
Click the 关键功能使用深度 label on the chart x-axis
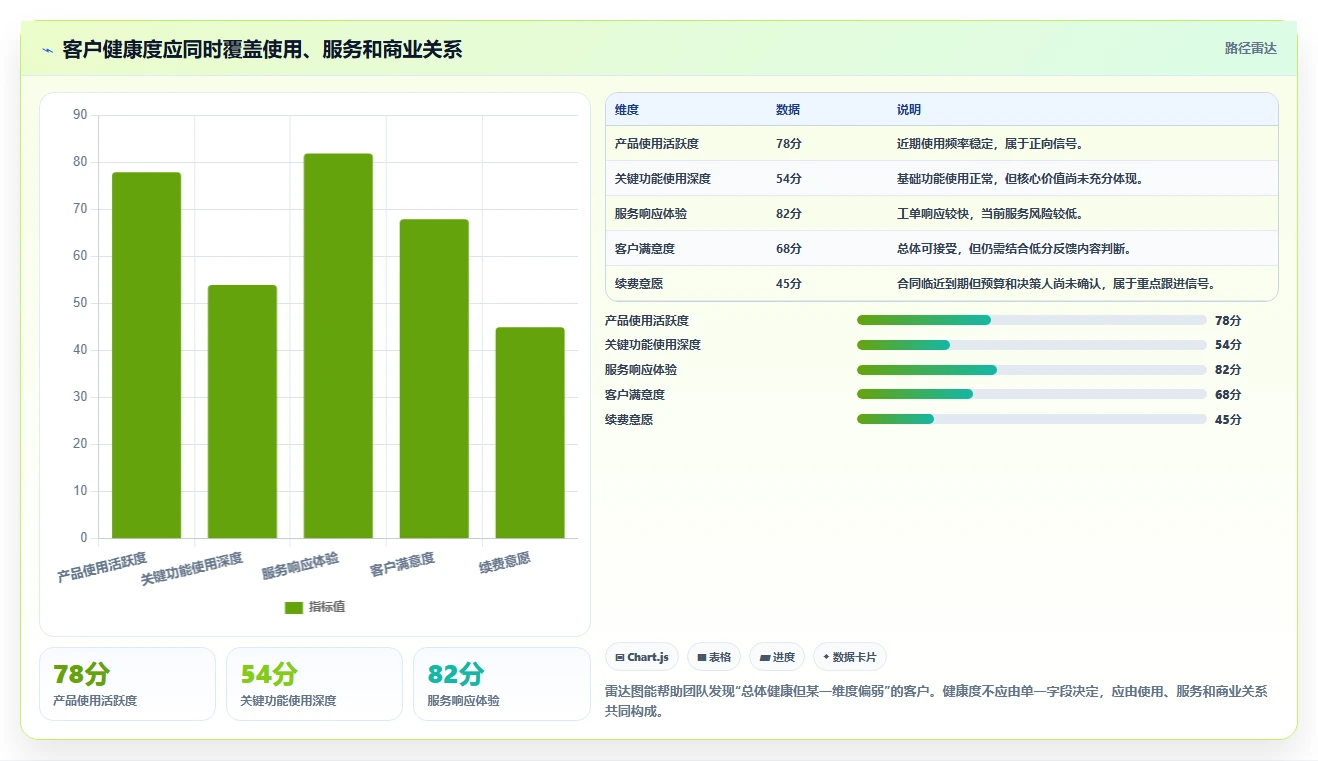coord(191,568)
